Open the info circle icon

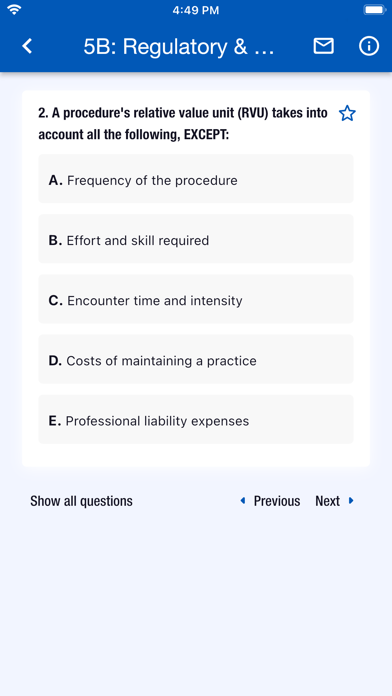coord(369,46)
